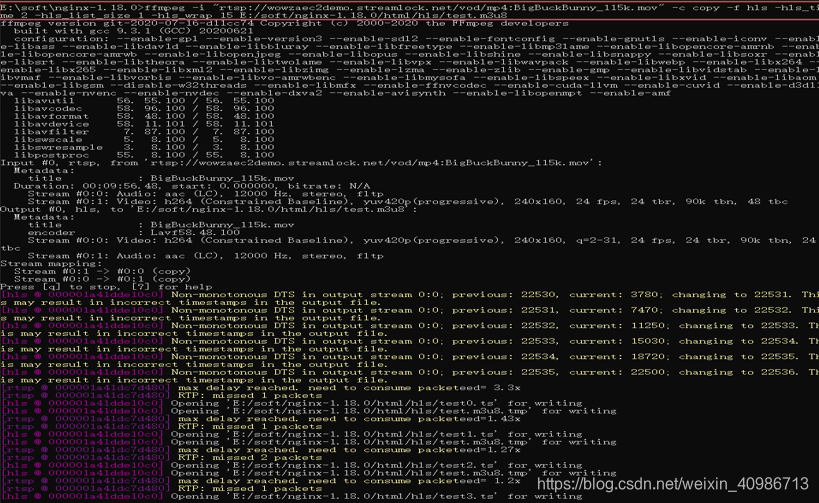Image resolution: width=819 pixels, height=503 pixels.
Task: Click the DTS warning with 'current: 3780'
Action: 410,298
